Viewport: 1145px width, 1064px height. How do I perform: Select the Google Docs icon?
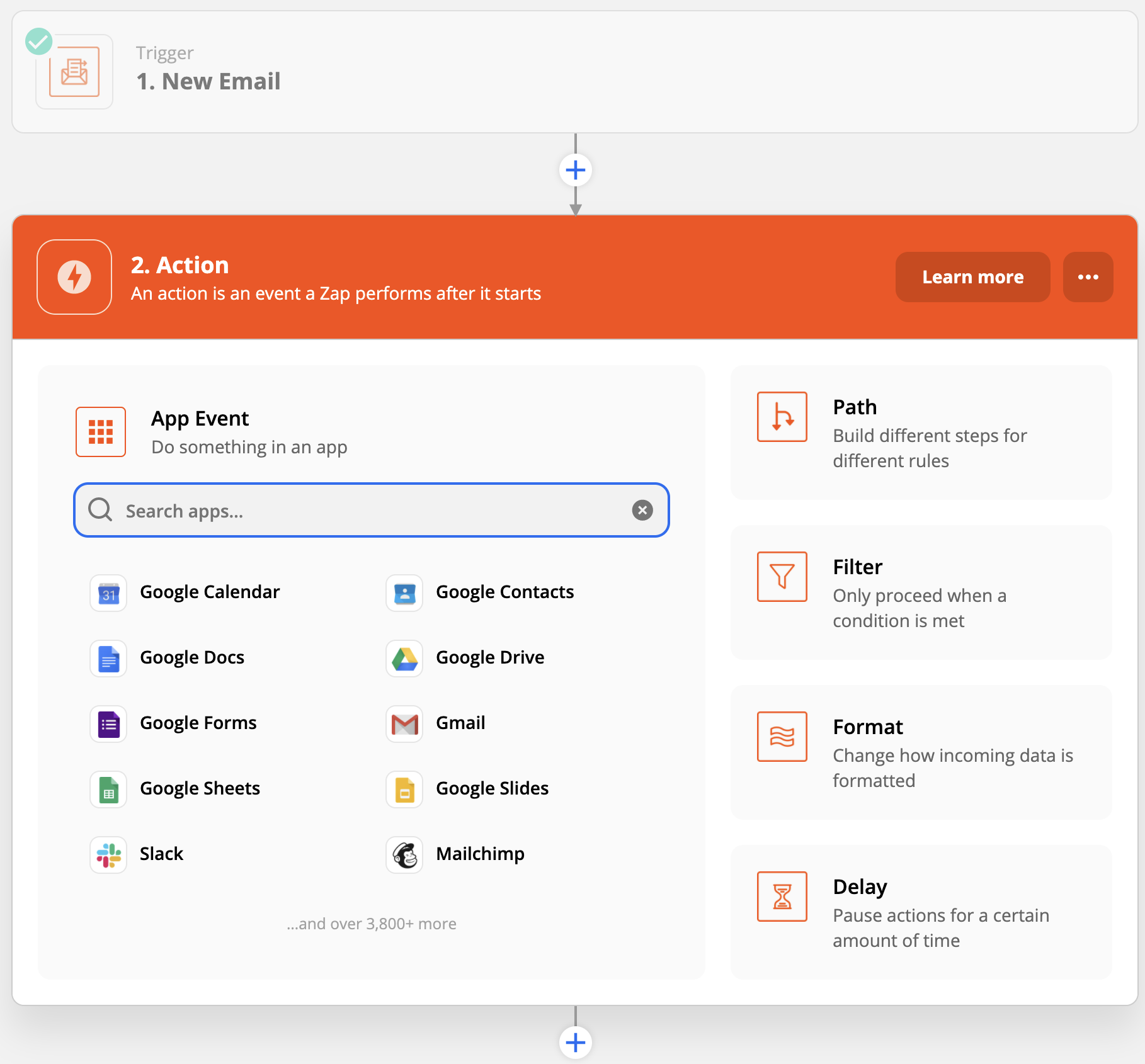[x=108, y=659]
